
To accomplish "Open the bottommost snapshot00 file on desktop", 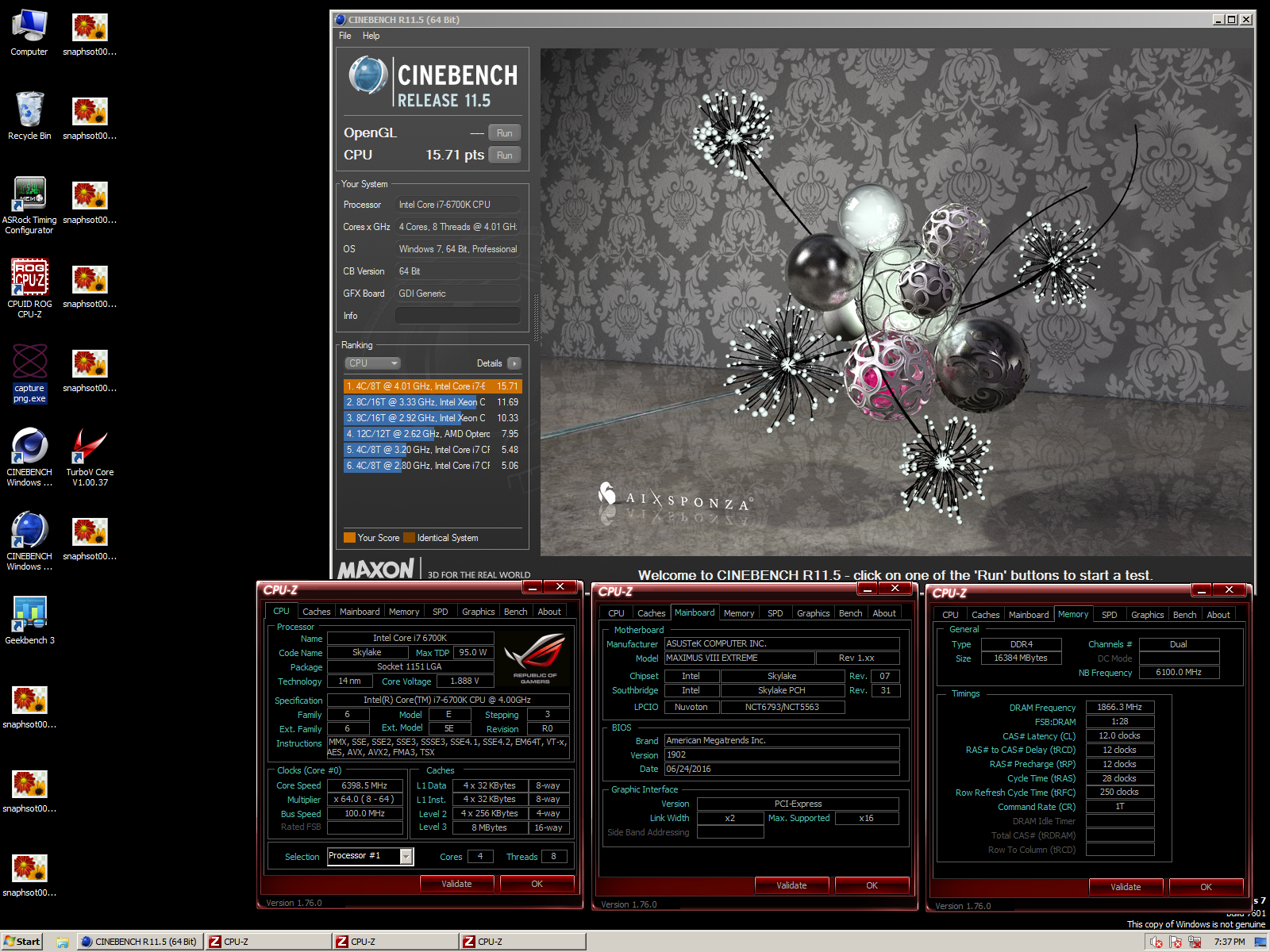I will tap(29, 874).
